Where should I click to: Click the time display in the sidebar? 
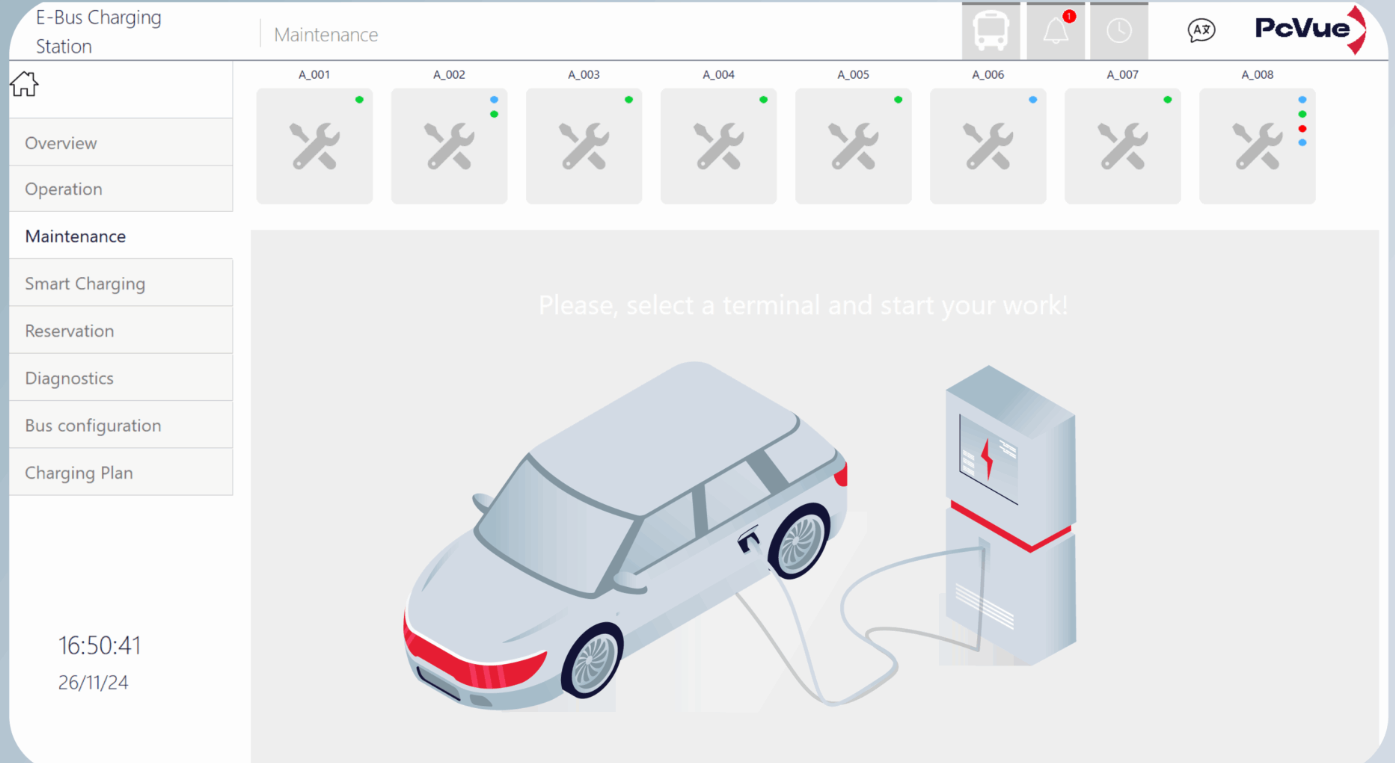coord(100,646)
